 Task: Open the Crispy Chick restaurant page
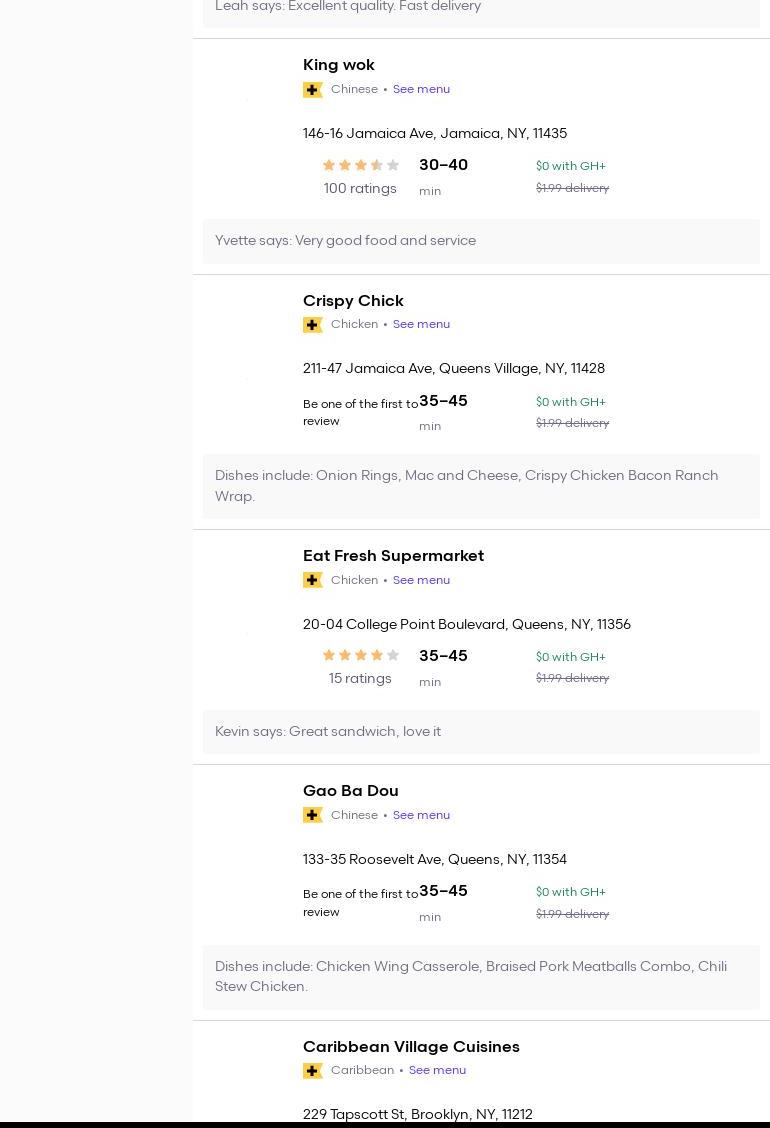pos(353,301)
